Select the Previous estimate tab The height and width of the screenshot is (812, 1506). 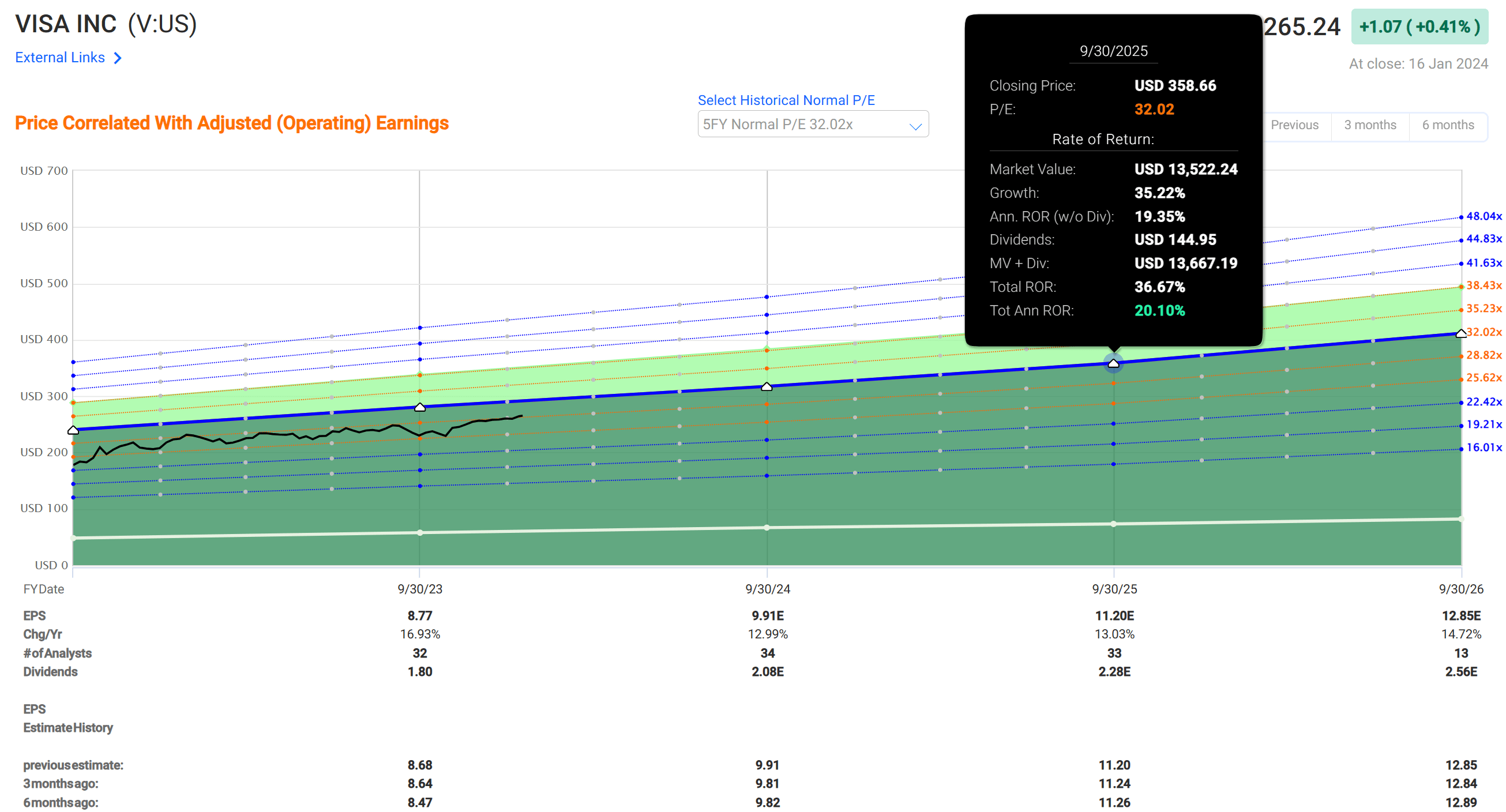point(1294,125)
